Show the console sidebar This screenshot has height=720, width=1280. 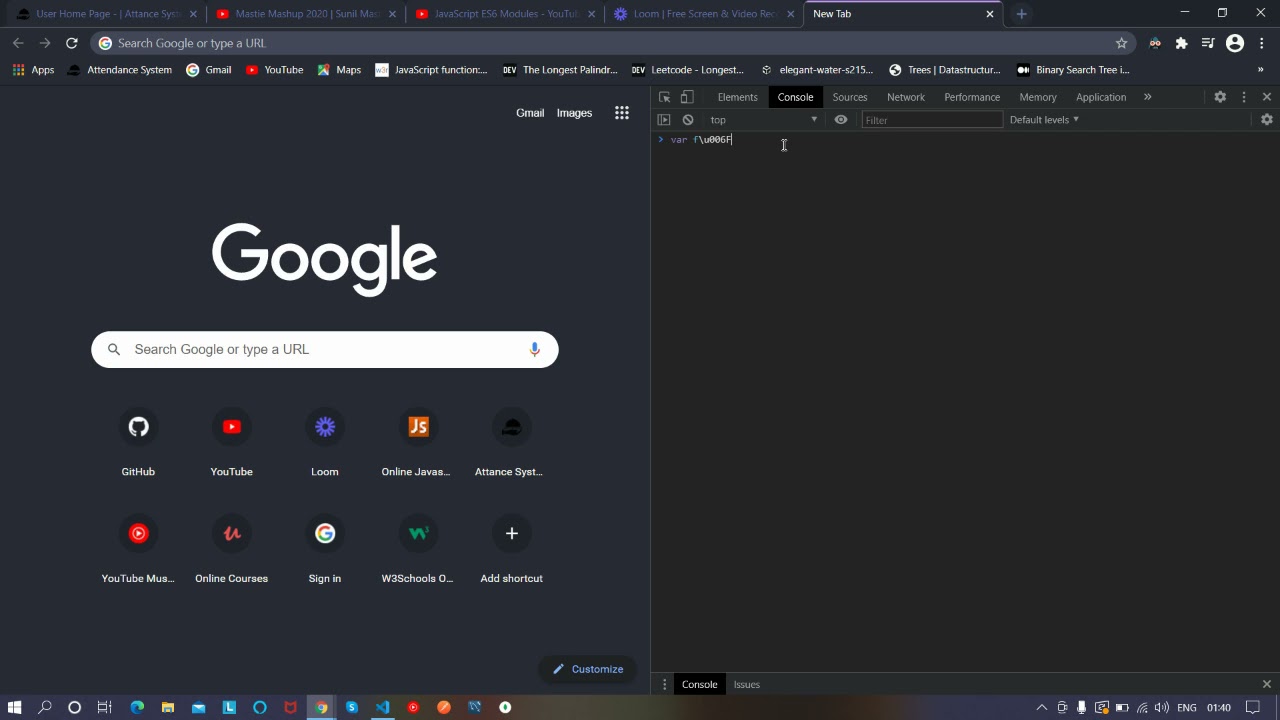[x=664, y=120]
